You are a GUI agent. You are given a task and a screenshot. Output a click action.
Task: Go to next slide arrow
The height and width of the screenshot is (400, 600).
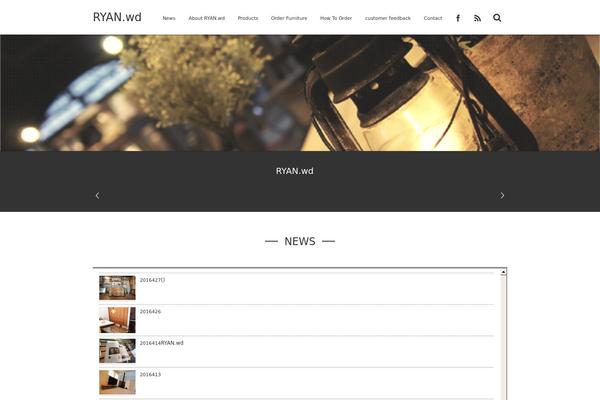pyautogui.click(x=502, y=196)
